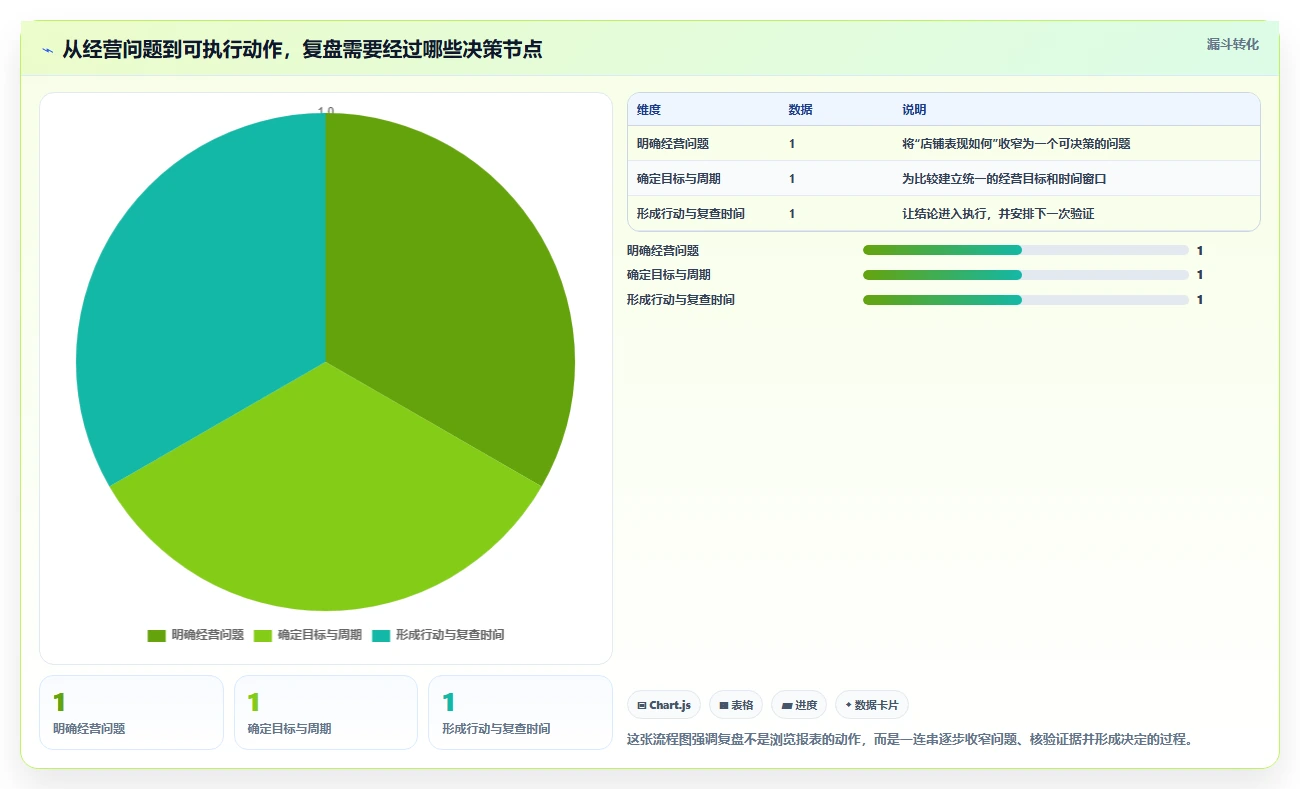Viewport: 1300px width, 789px height.
Task: Click description starting with 将“店铺表现如何”
Action: click(1016, 144)
